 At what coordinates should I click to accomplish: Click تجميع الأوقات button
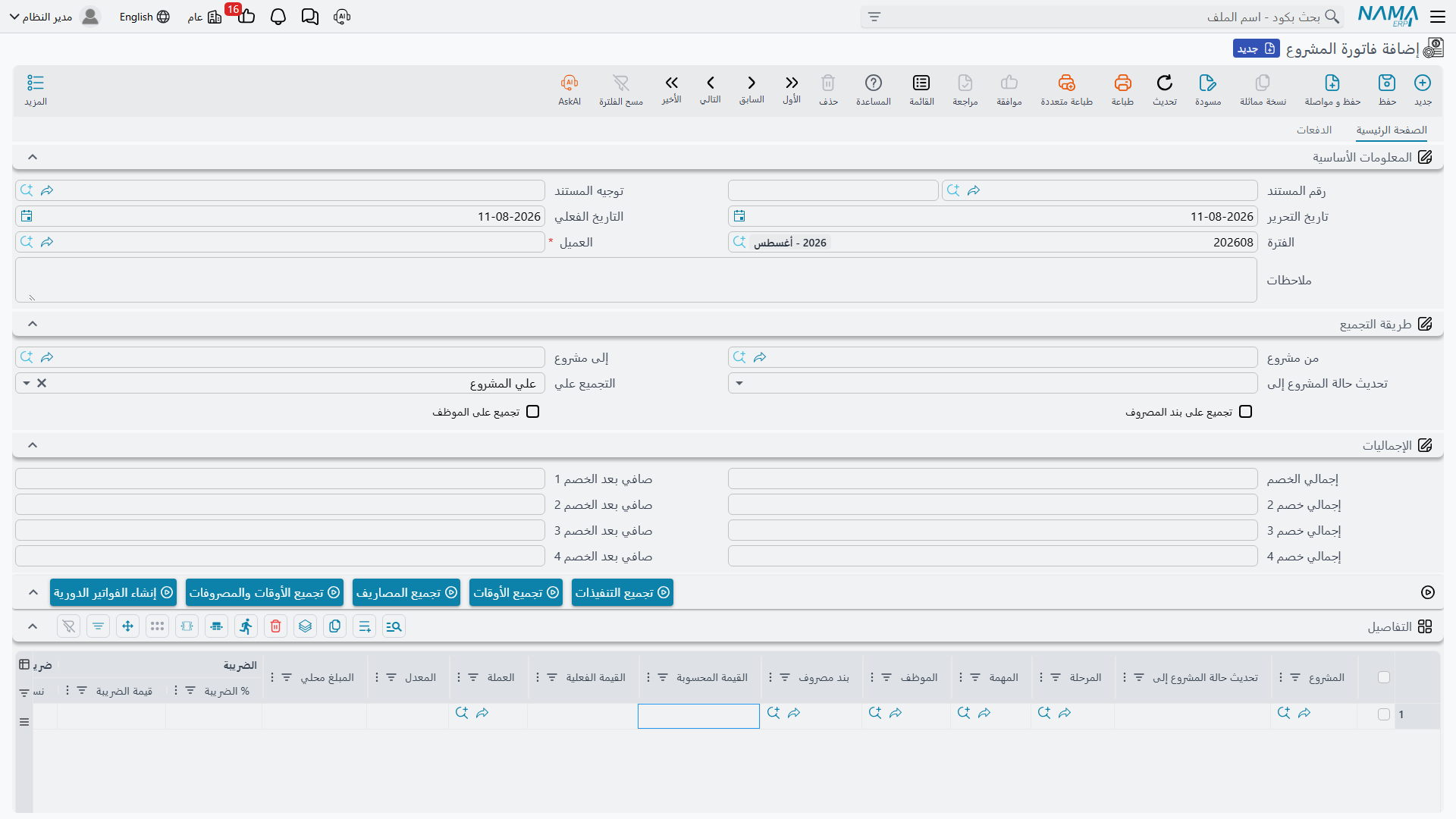(516, 592)
